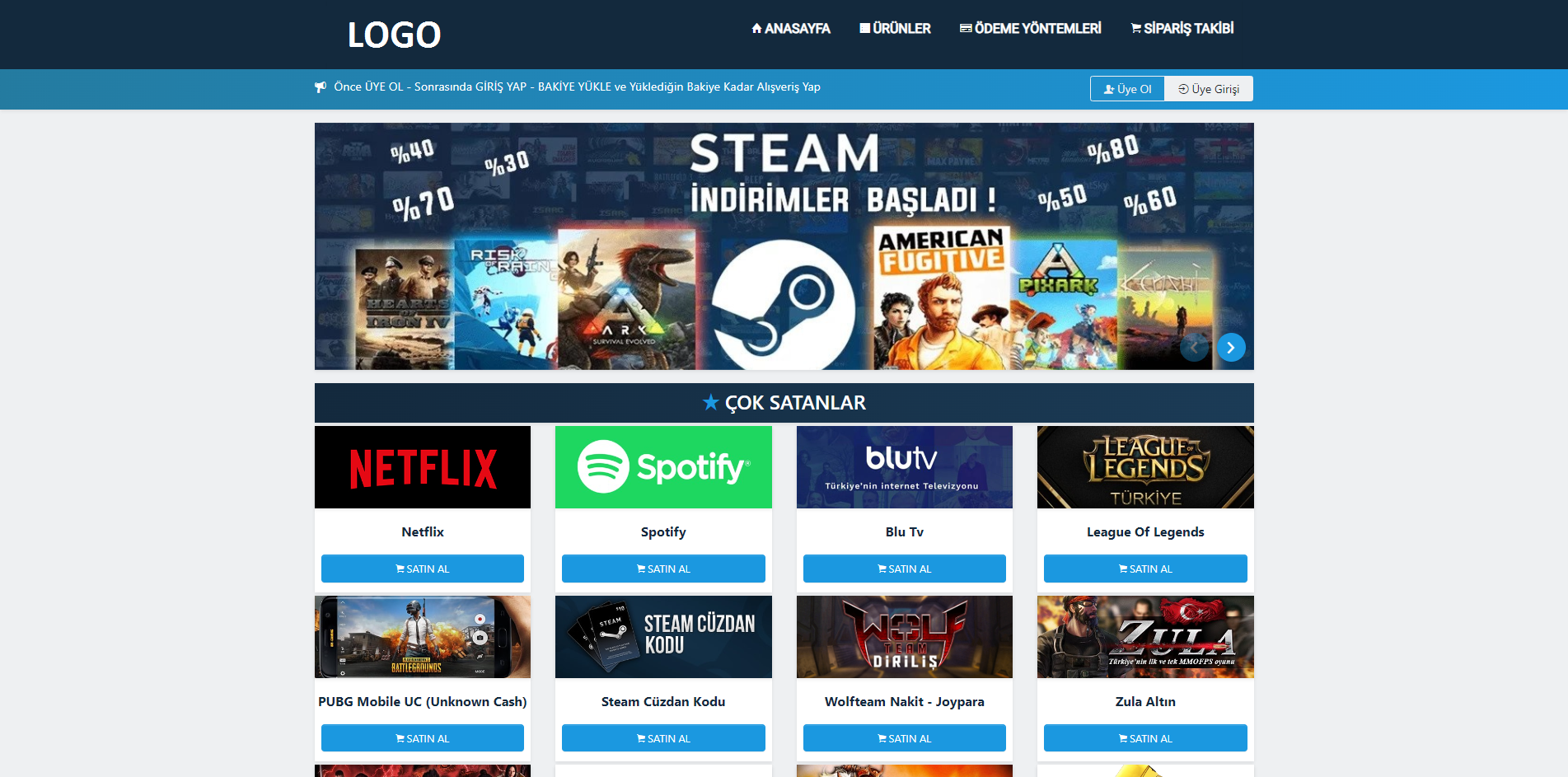Click the Blu Tv product title

[x=905, y=532]
